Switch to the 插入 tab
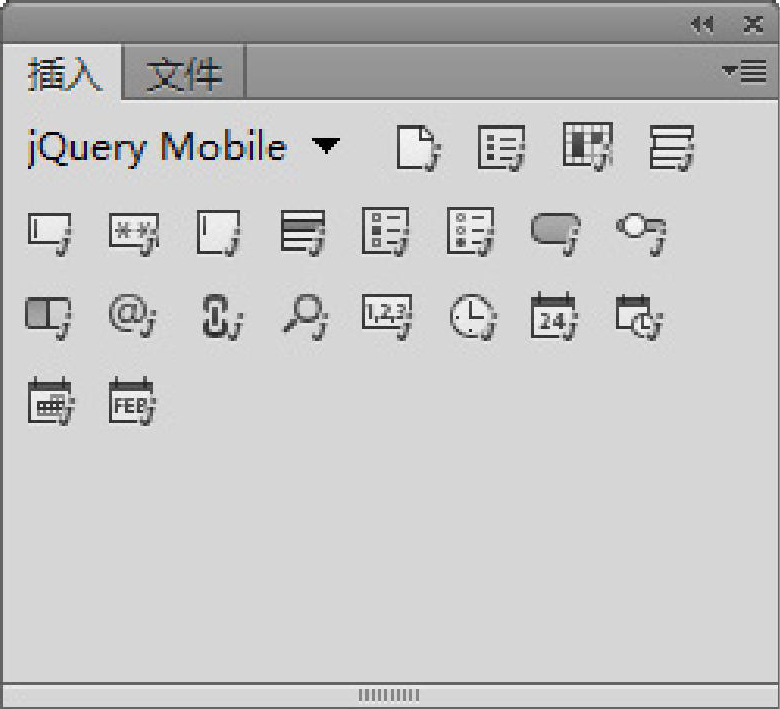 pyautogui.click(x=63, y=74)
